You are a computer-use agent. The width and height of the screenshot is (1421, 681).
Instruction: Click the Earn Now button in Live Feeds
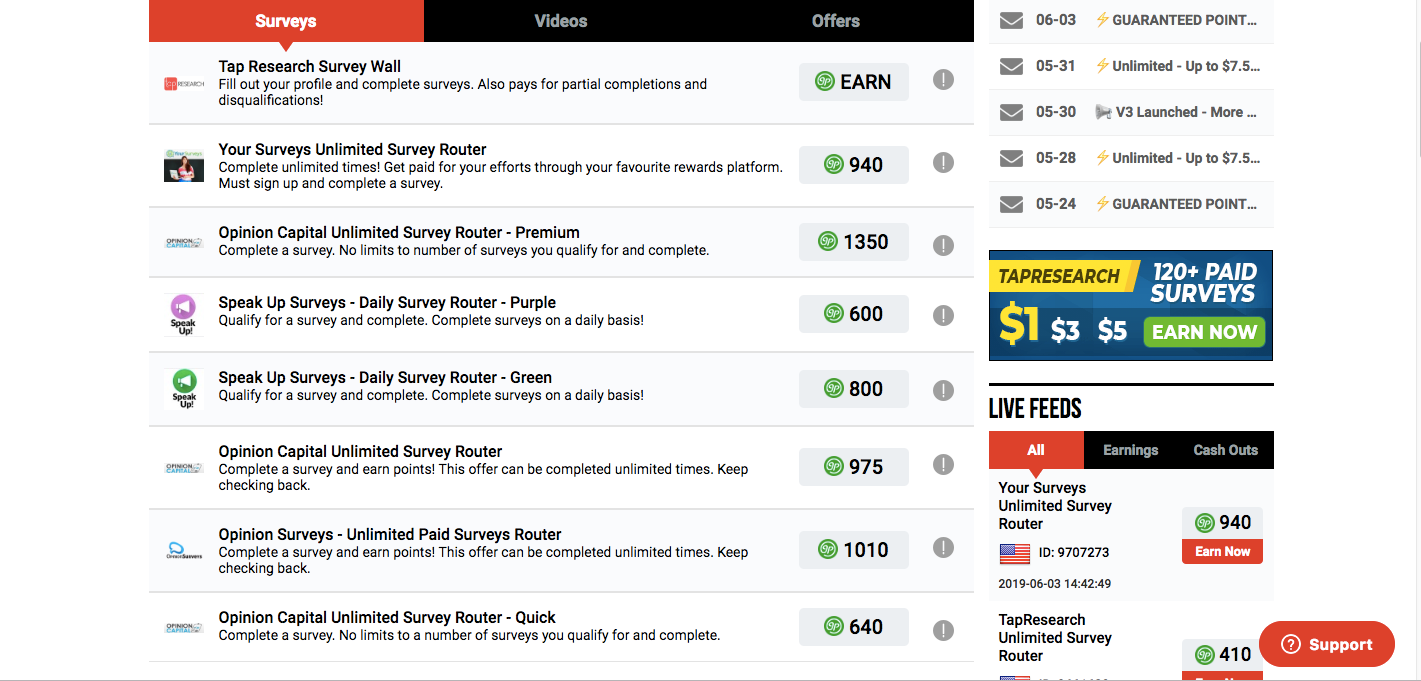[1222, 552]
